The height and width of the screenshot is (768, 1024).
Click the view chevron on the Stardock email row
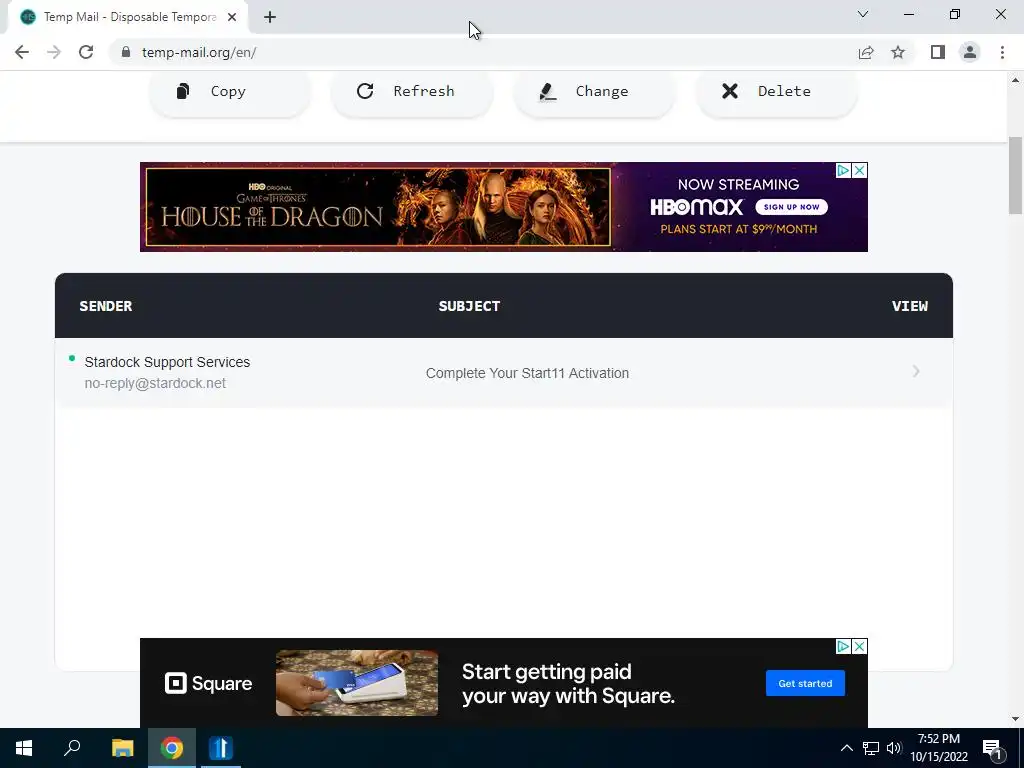(x=916, y=372)
